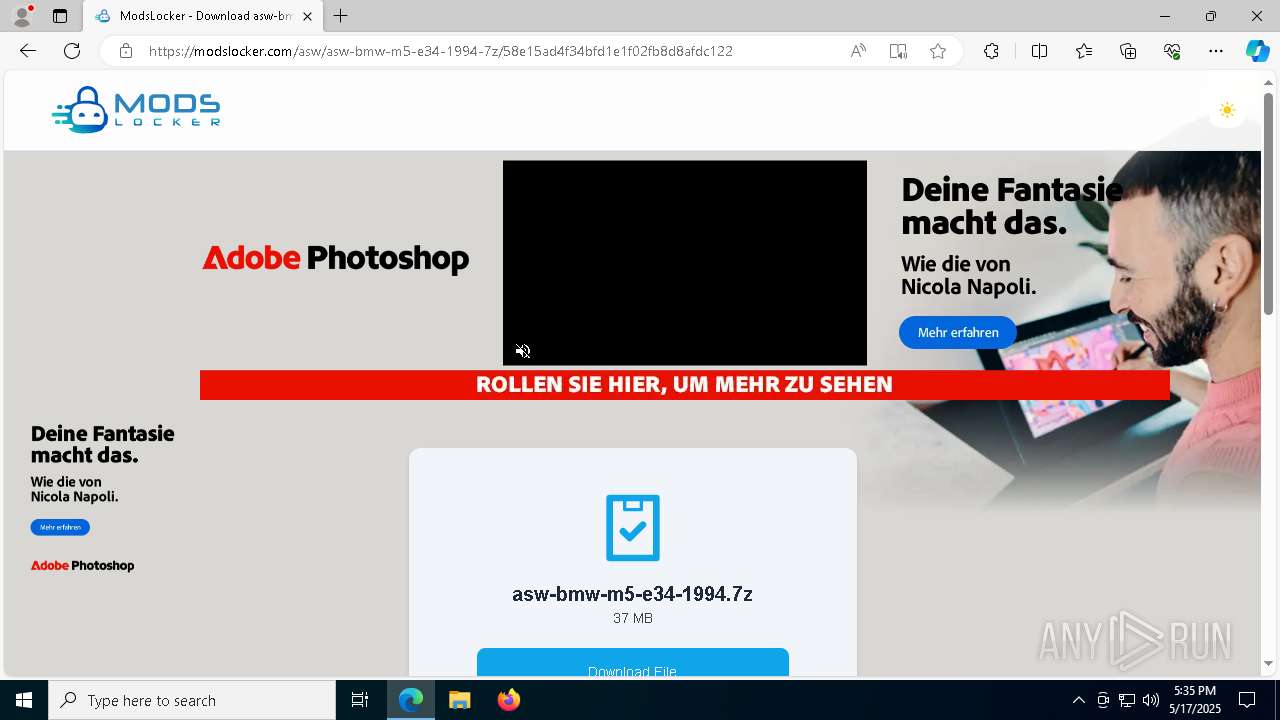
Task: Unmute the ad video
Action: pos(523,351)
